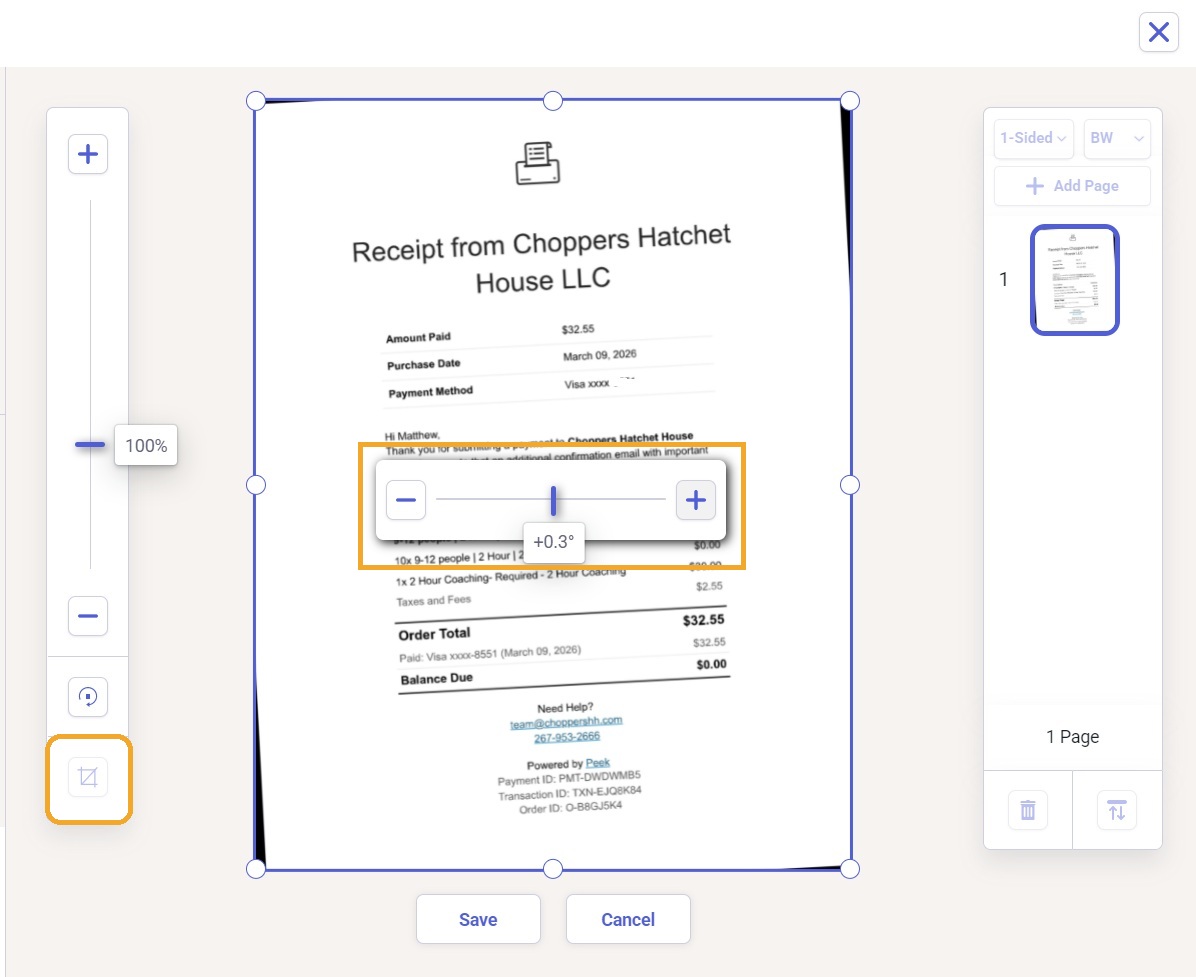1196x977 pixels.
Task: Open the 1-Sided dropdown
Action: (1034, 138)
